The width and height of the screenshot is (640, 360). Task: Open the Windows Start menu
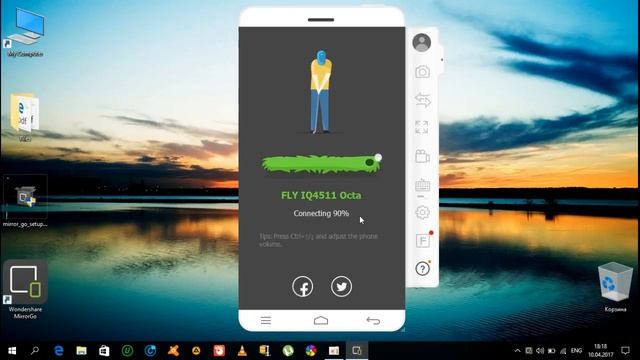tap(12, 351)
